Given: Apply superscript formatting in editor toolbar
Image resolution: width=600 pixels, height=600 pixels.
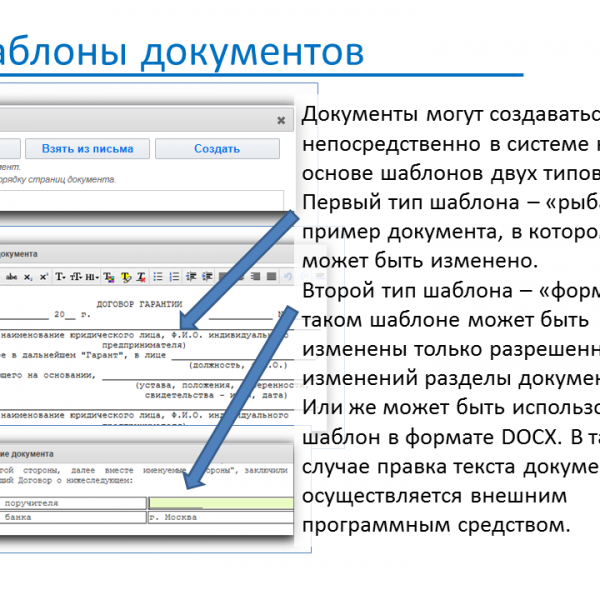Looking at the screenshot, I should pyautogui.click(x=43, y=277).
